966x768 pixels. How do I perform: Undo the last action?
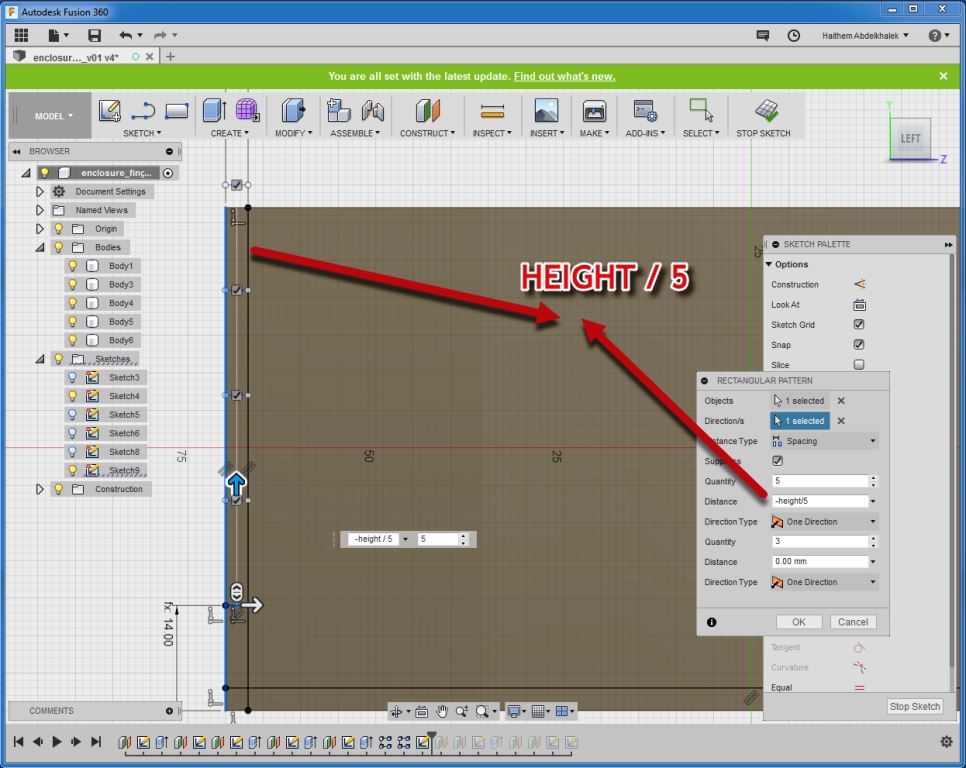point(126,35)
